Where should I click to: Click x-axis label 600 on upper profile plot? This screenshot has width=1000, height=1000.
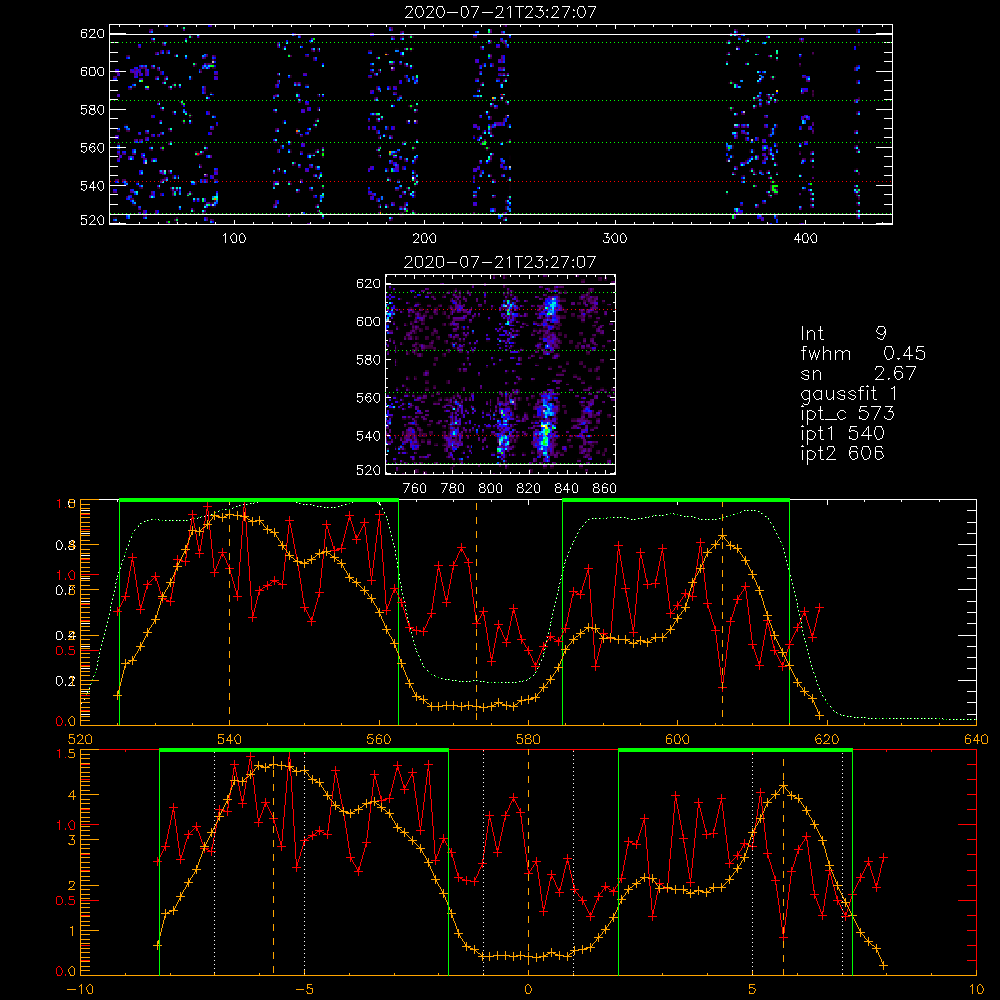coord(677,739)
